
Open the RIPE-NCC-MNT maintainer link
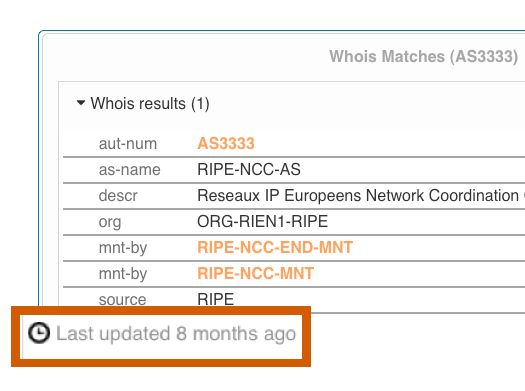[255, 273]
